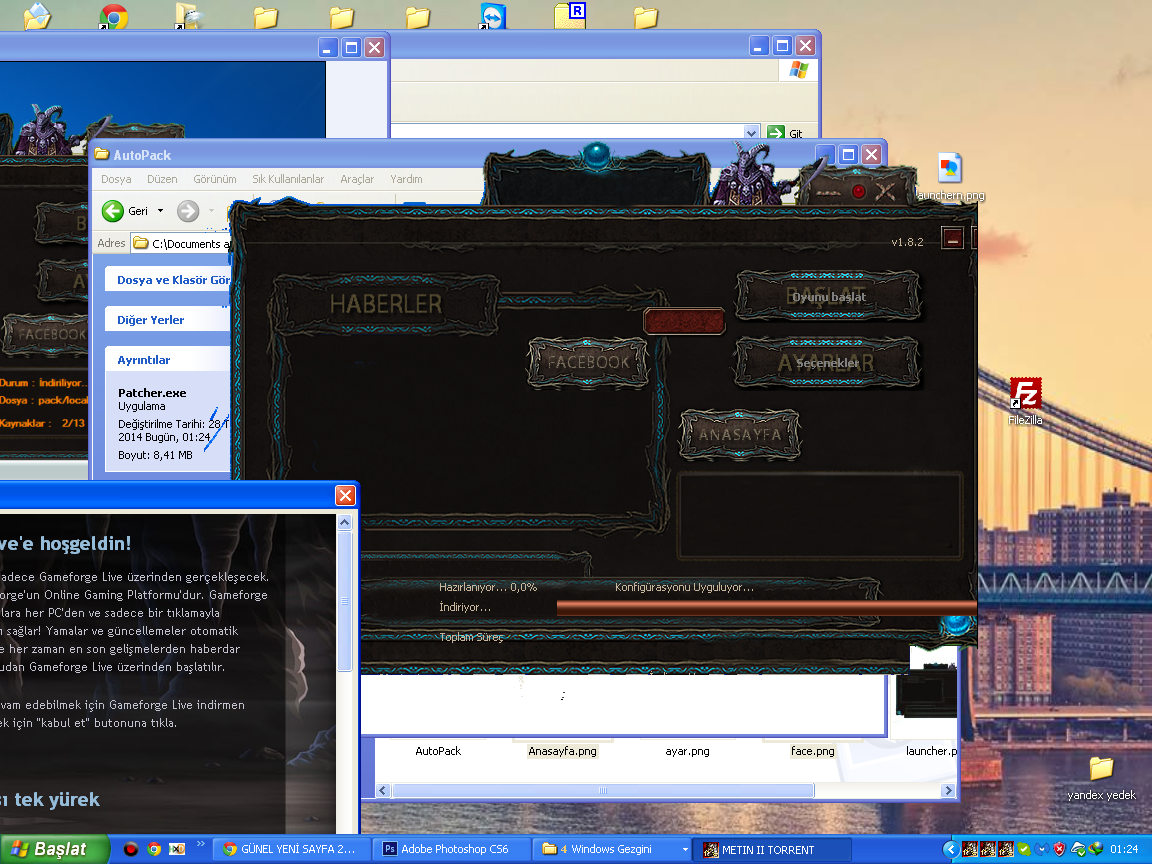The height and width of the screenshot is (864, 1152).
Task: Switch to METIN II TORRENT taskbar button
Action: pos(773,849)
